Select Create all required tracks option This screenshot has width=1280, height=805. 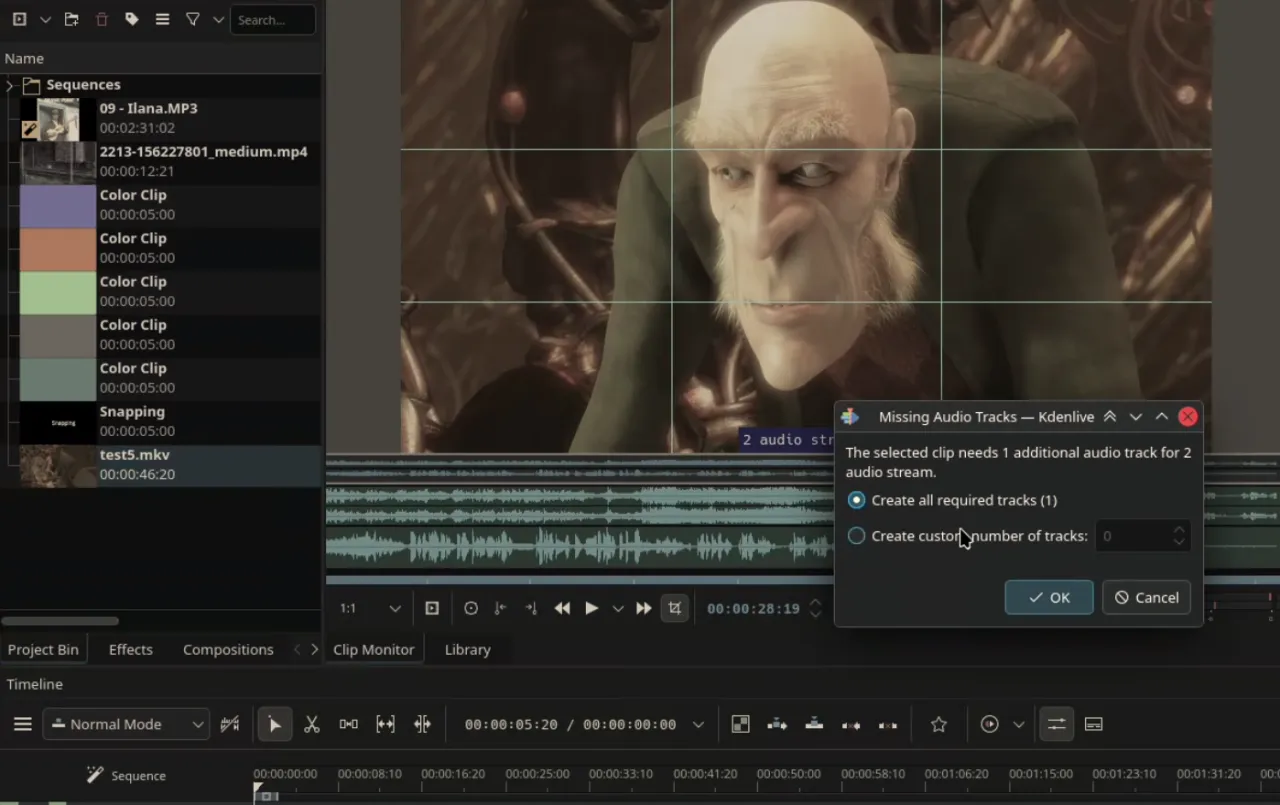pyautogui.click(x=951, y=500)
